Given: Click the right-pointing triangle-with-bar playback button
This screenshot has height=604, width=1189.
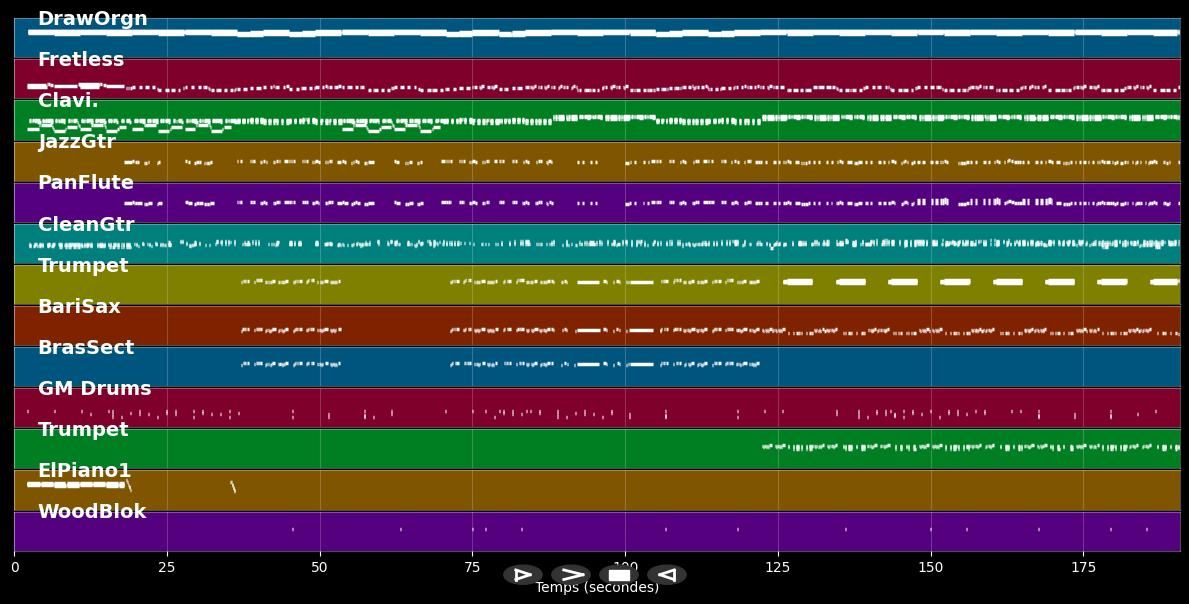Looking at the screenshot, I should [522, 575].
